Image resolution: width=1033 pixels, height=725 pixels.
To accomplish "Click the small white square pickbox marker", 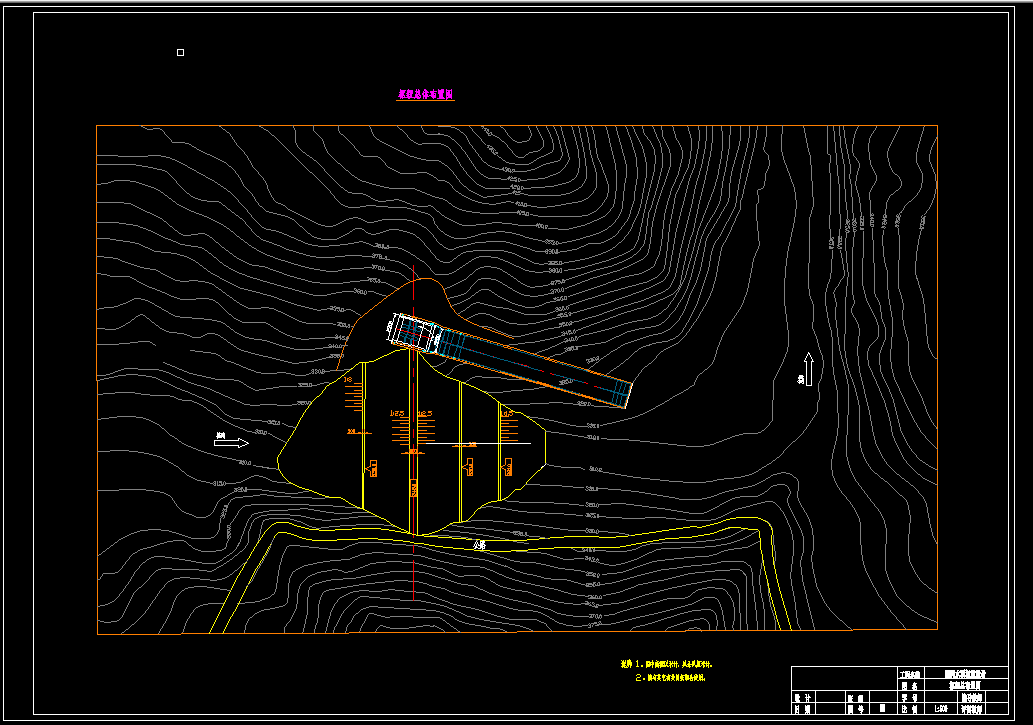I will click(x=181, y=52).
